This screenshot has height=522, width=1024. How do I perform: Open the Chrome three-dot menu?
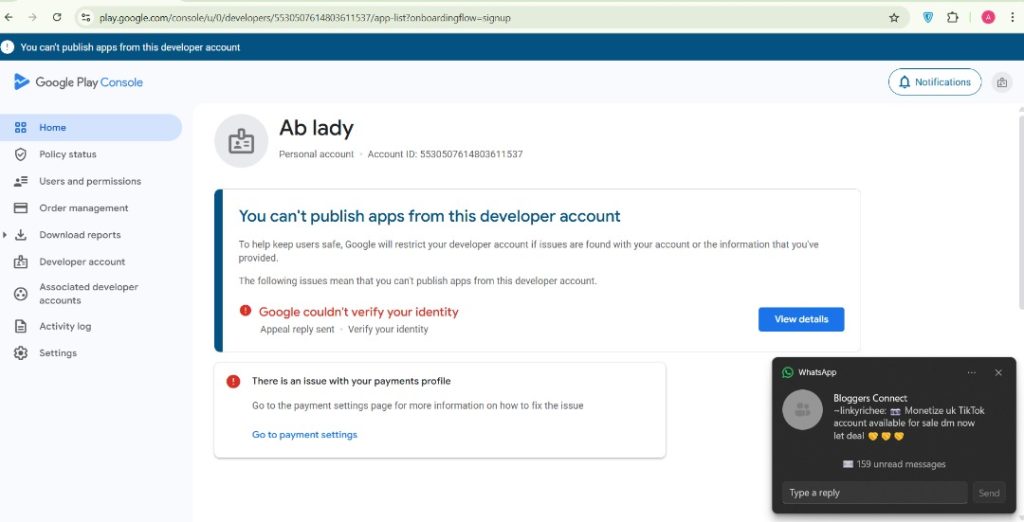[1011, 17]
